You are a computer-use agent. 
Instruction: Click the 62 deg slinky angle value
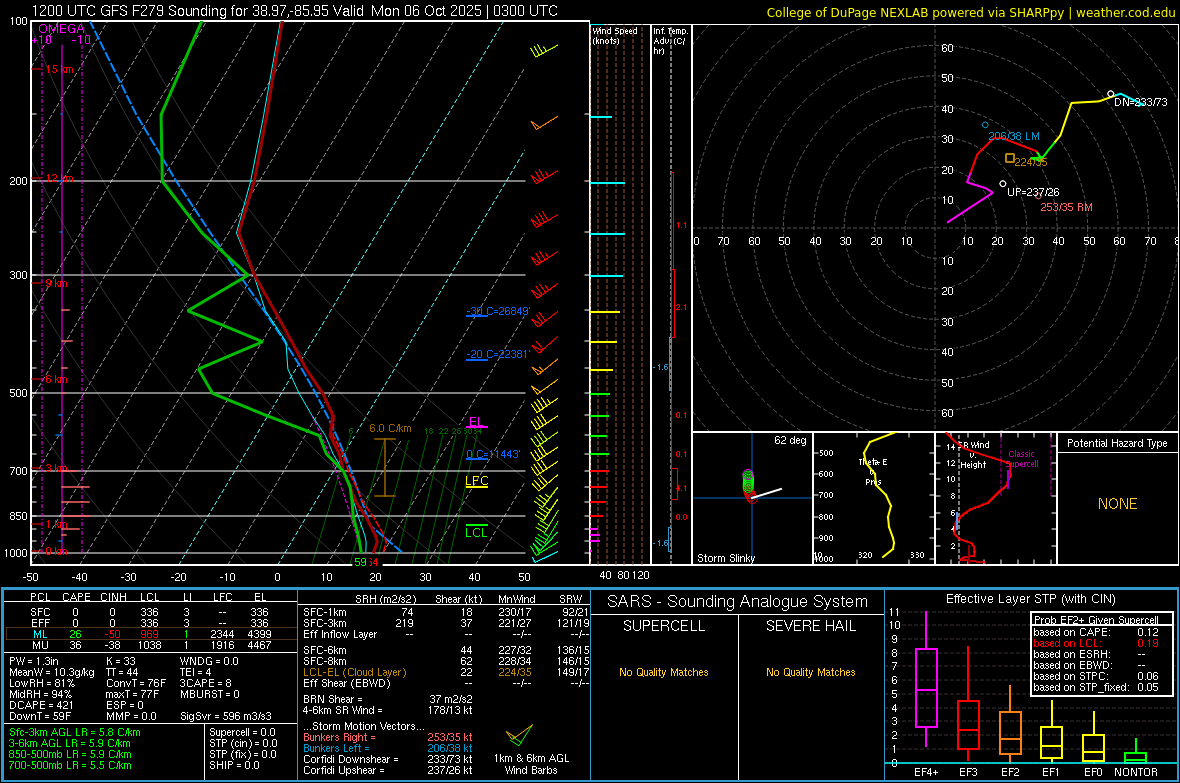click(x=790, y=440)
